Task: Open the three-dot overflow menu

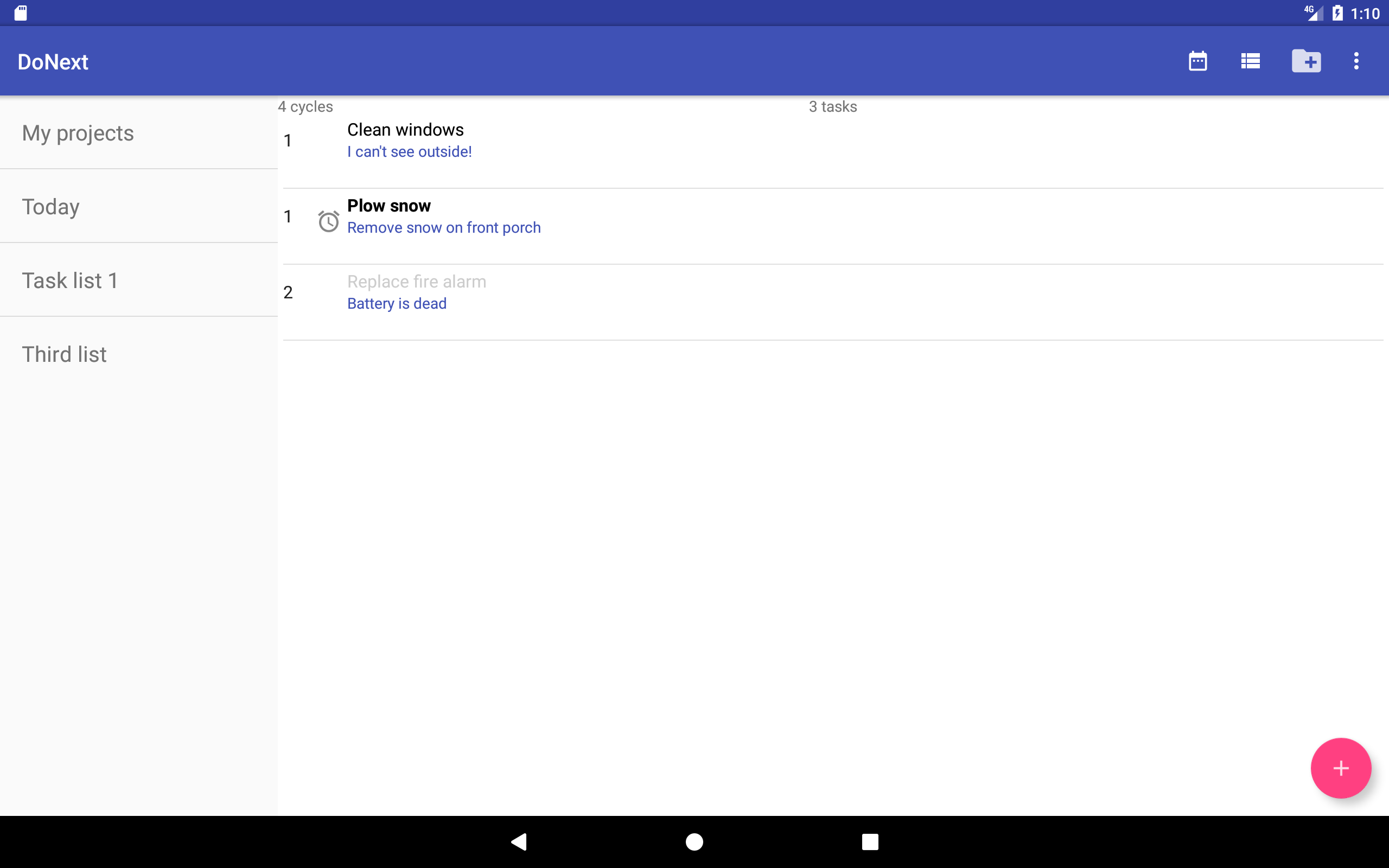Action: pyautogui.click(x=1356, y=61)
